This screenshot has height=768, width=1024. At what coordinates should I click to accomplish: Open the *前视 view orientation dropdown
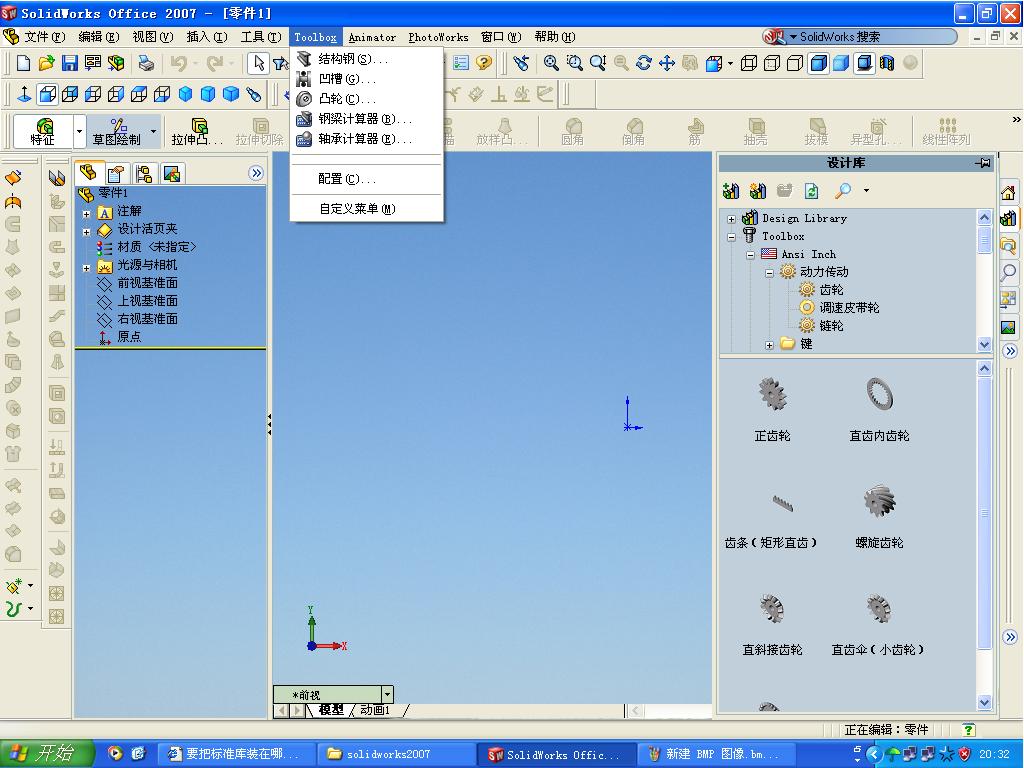point(387,694)
